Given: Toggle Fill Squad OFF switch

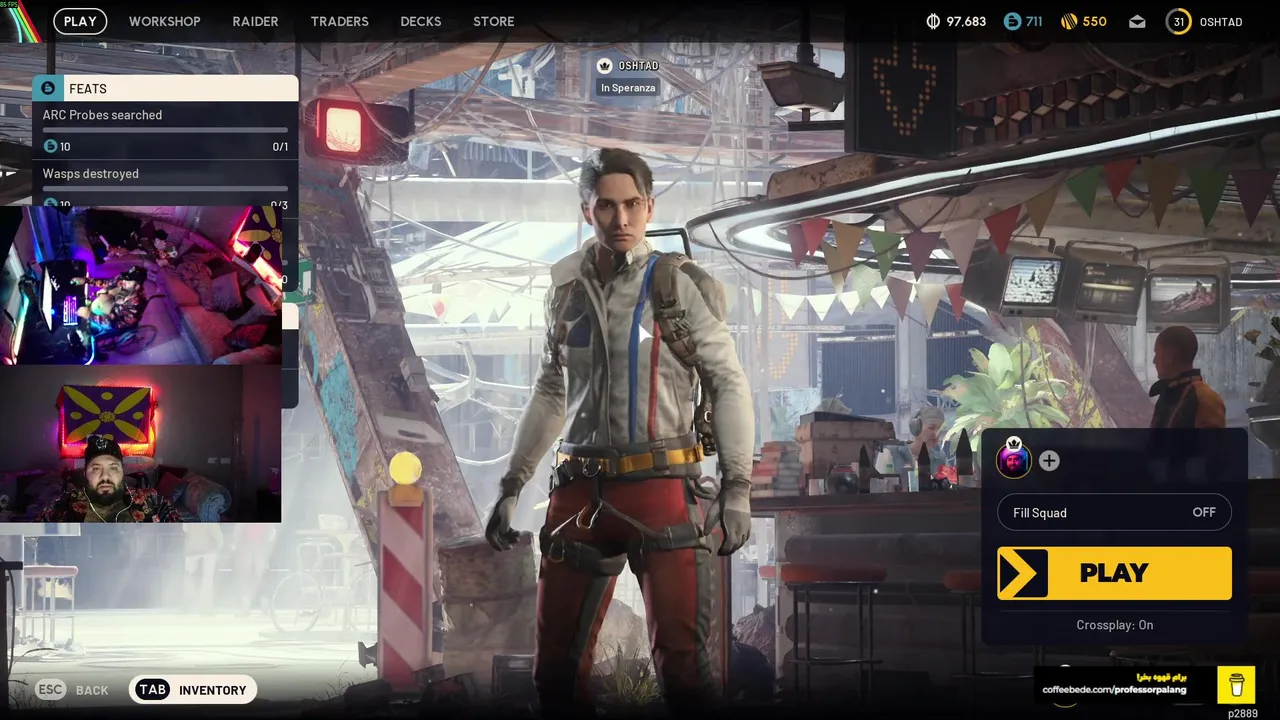Looking at the screenshot, I should (x=1114, y=512).
